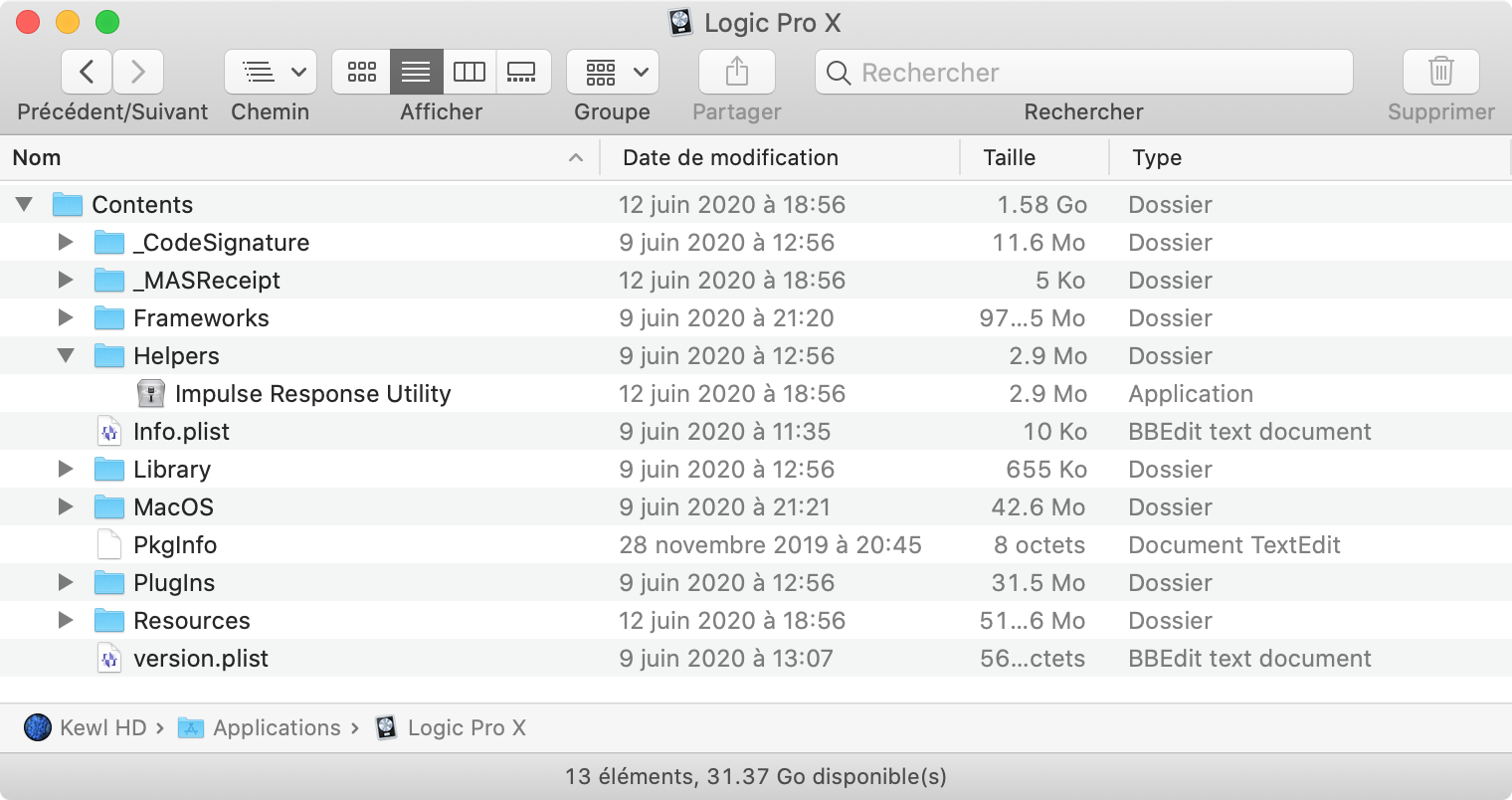The height and width of the screenshot is (800, 1512).
Task: Select the list view toggle button
Action: coord(416,72)
